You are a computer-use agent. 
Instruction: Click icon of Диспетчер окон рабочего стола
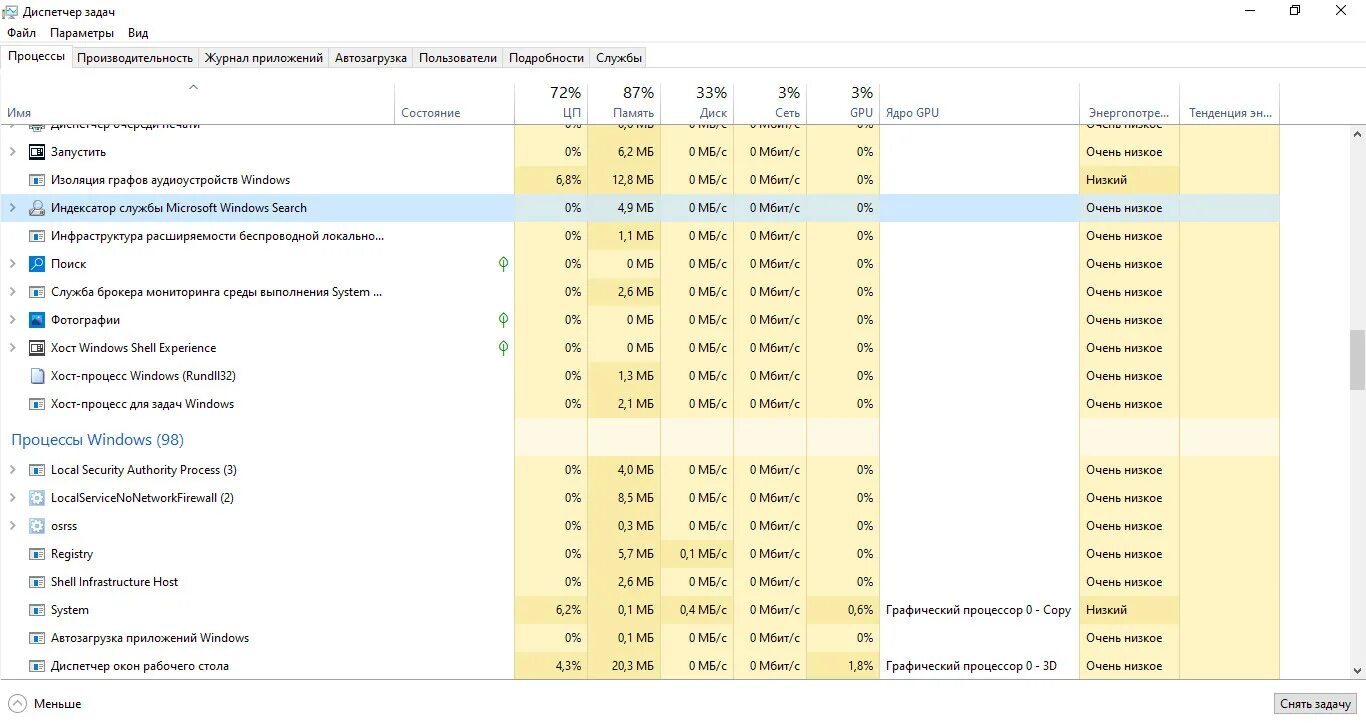37,666
